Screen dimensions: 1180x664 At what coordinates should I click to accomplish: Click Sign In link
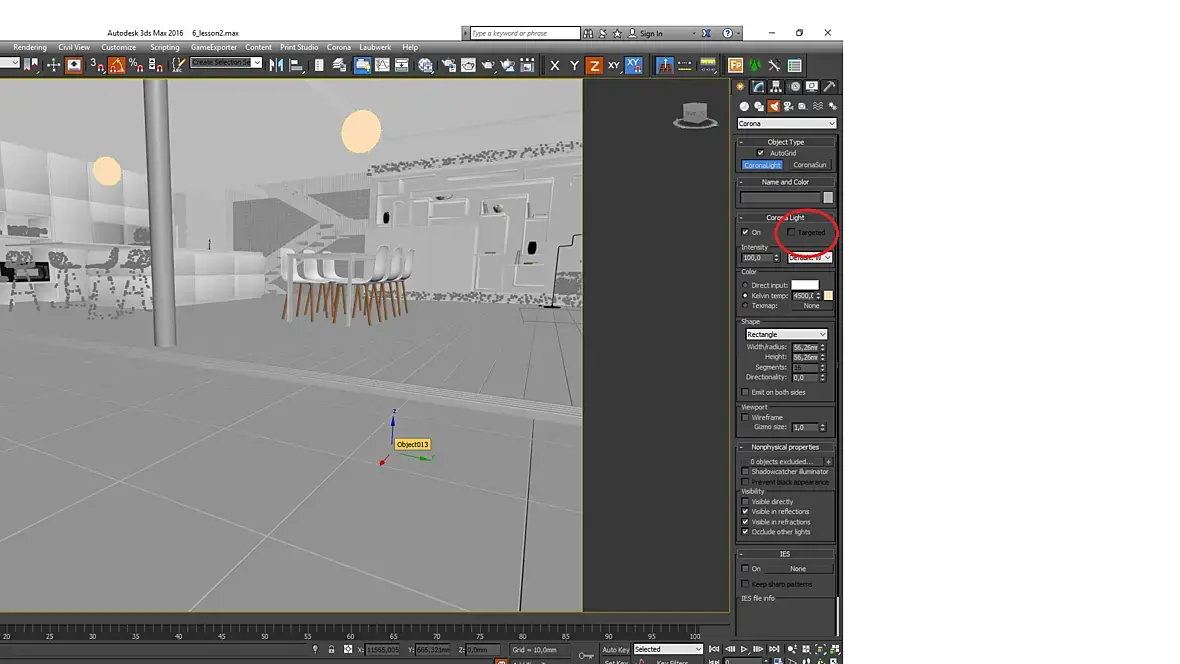point(651,33)
